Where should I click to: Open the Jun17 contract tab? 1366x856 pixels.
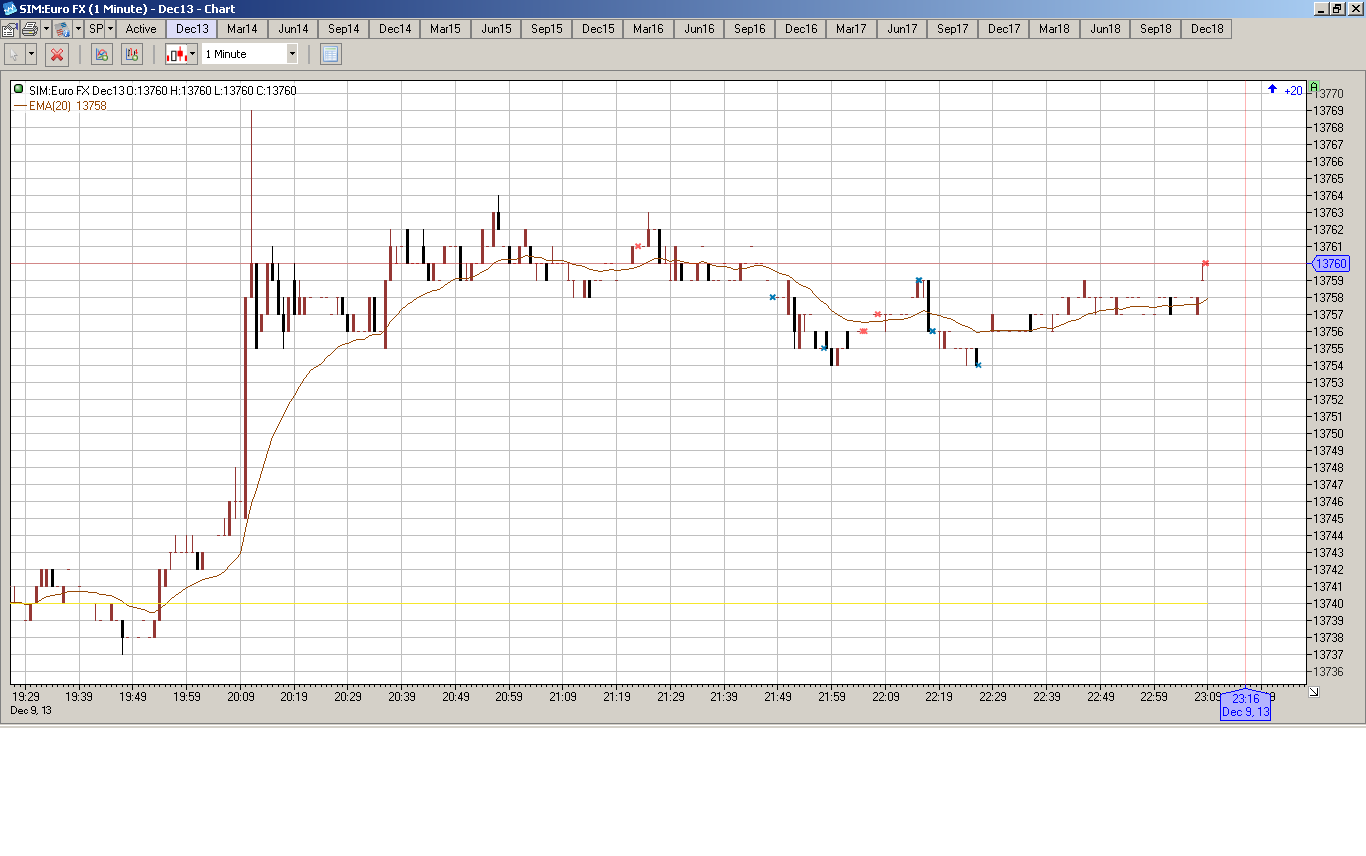coord(902,29)
